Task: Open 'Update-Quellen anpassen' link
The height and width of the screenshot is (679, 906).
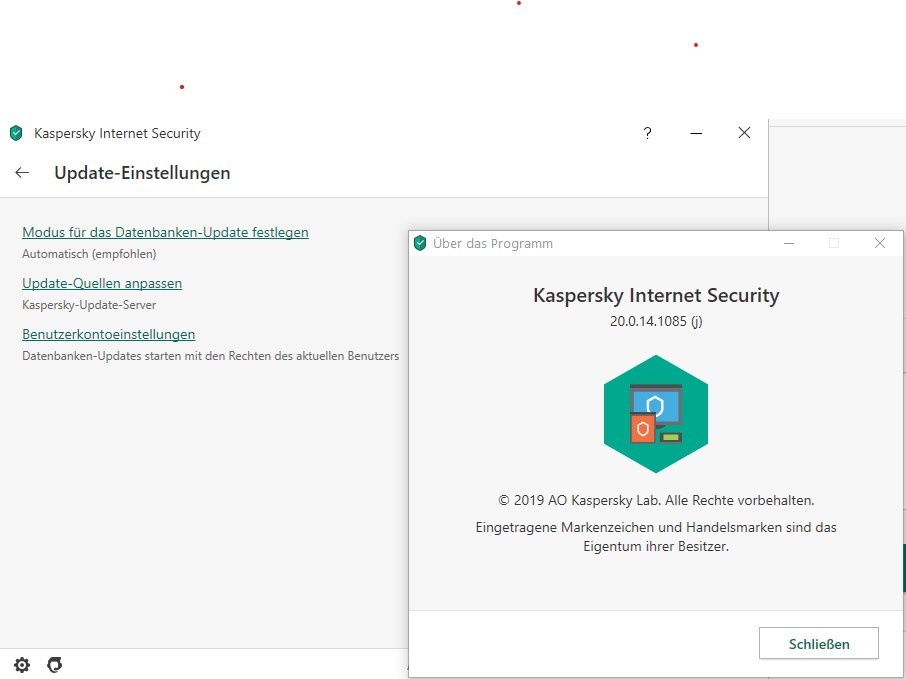Action: (102, 283)
